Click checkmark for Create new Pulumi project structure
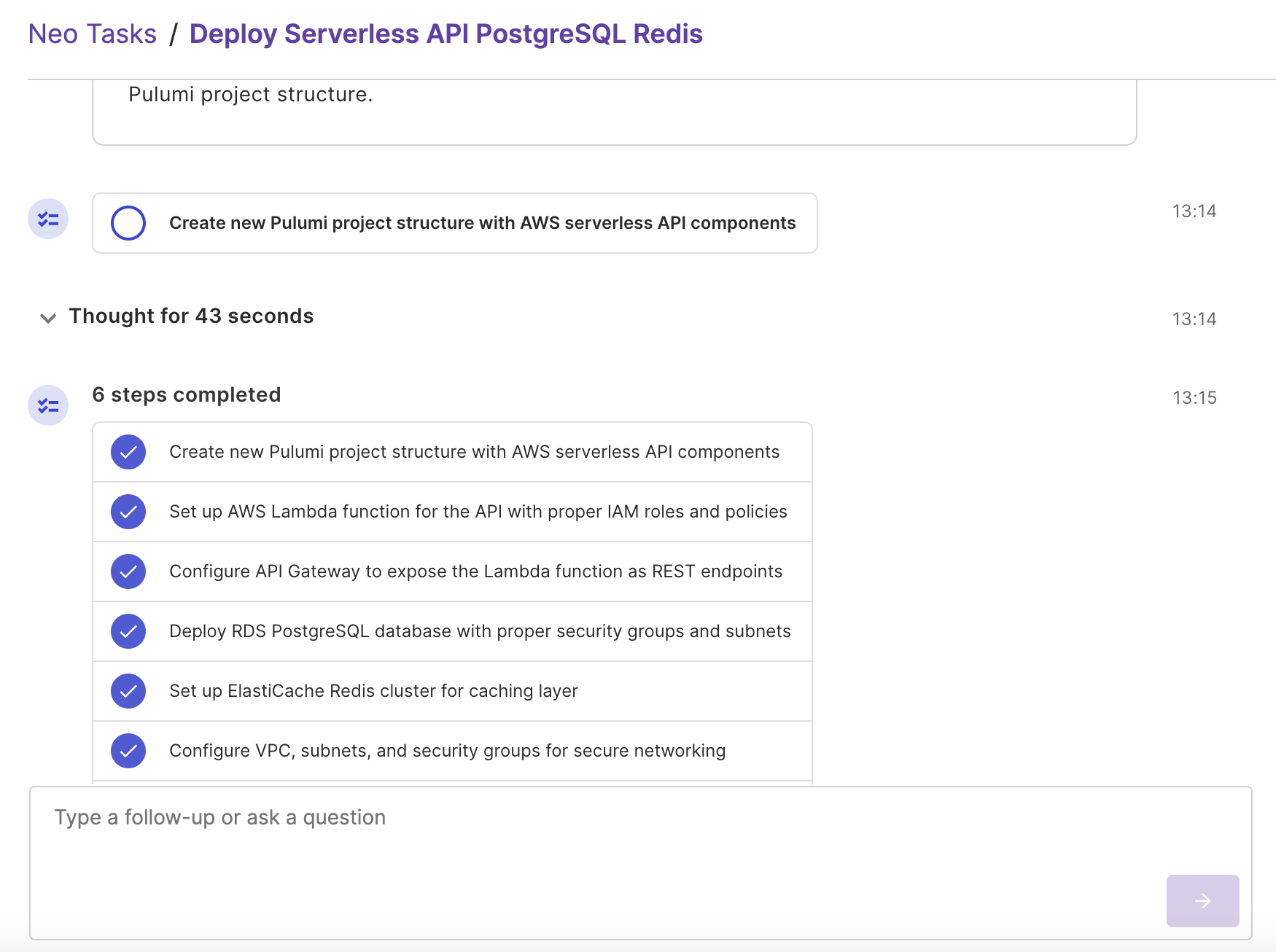Image resolution: width=1276 pixels, height=952 pixels. 128,452
